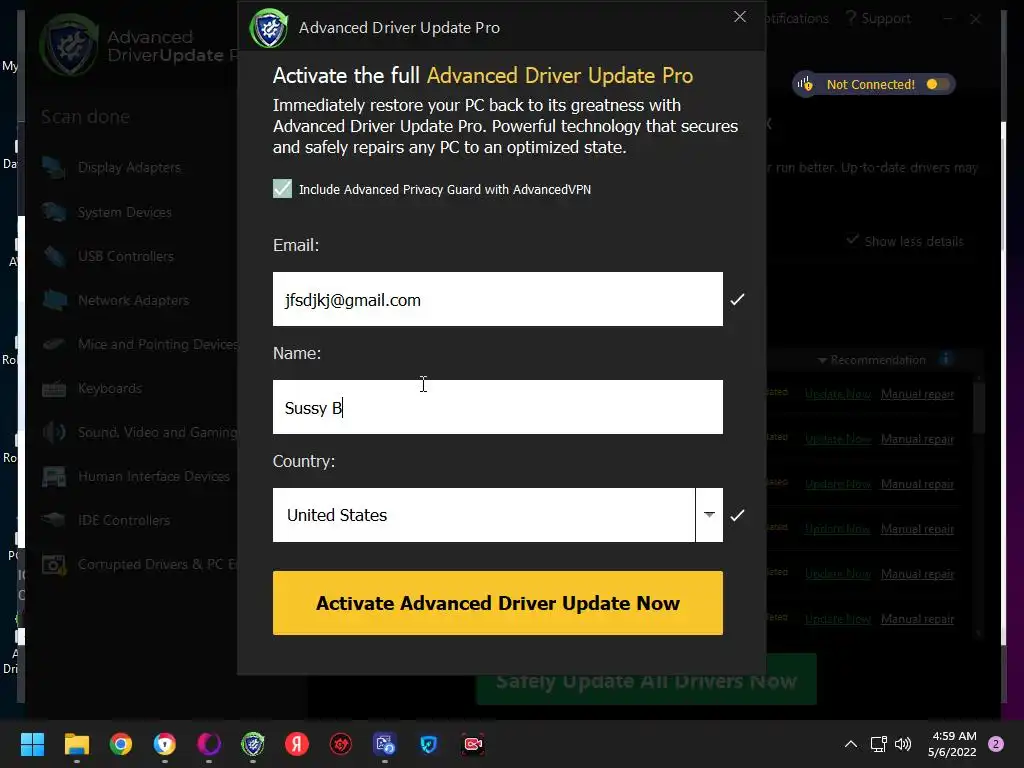Click Network Adapters sidebar icon
1024x768 pixels.
pyautogui.click(x=54, y=300)
